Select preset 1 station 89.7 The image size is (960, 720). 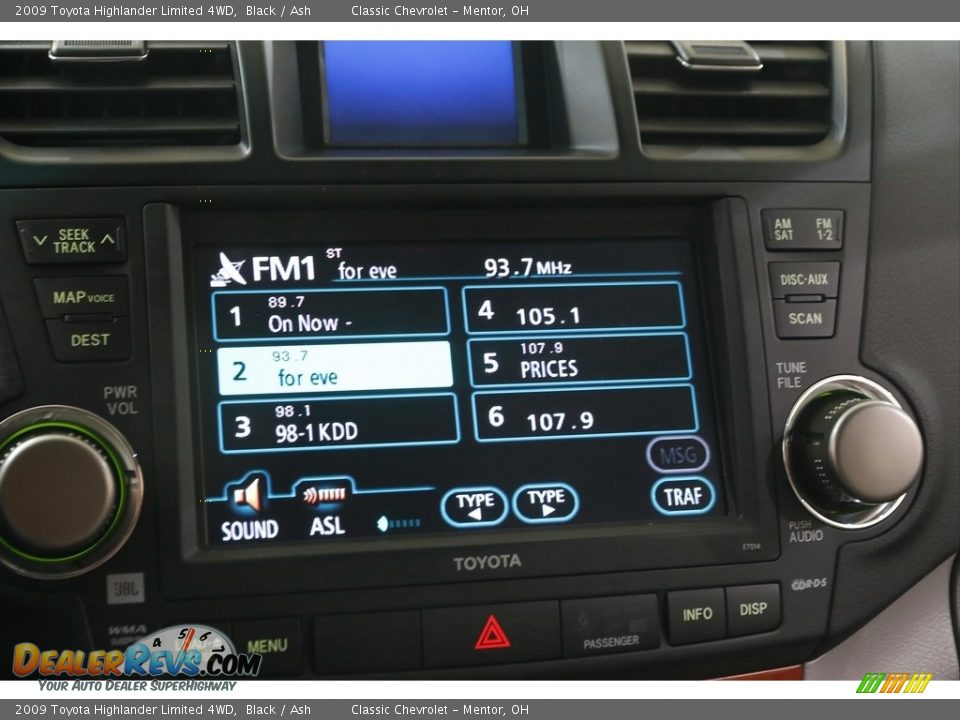click(331, 313)
